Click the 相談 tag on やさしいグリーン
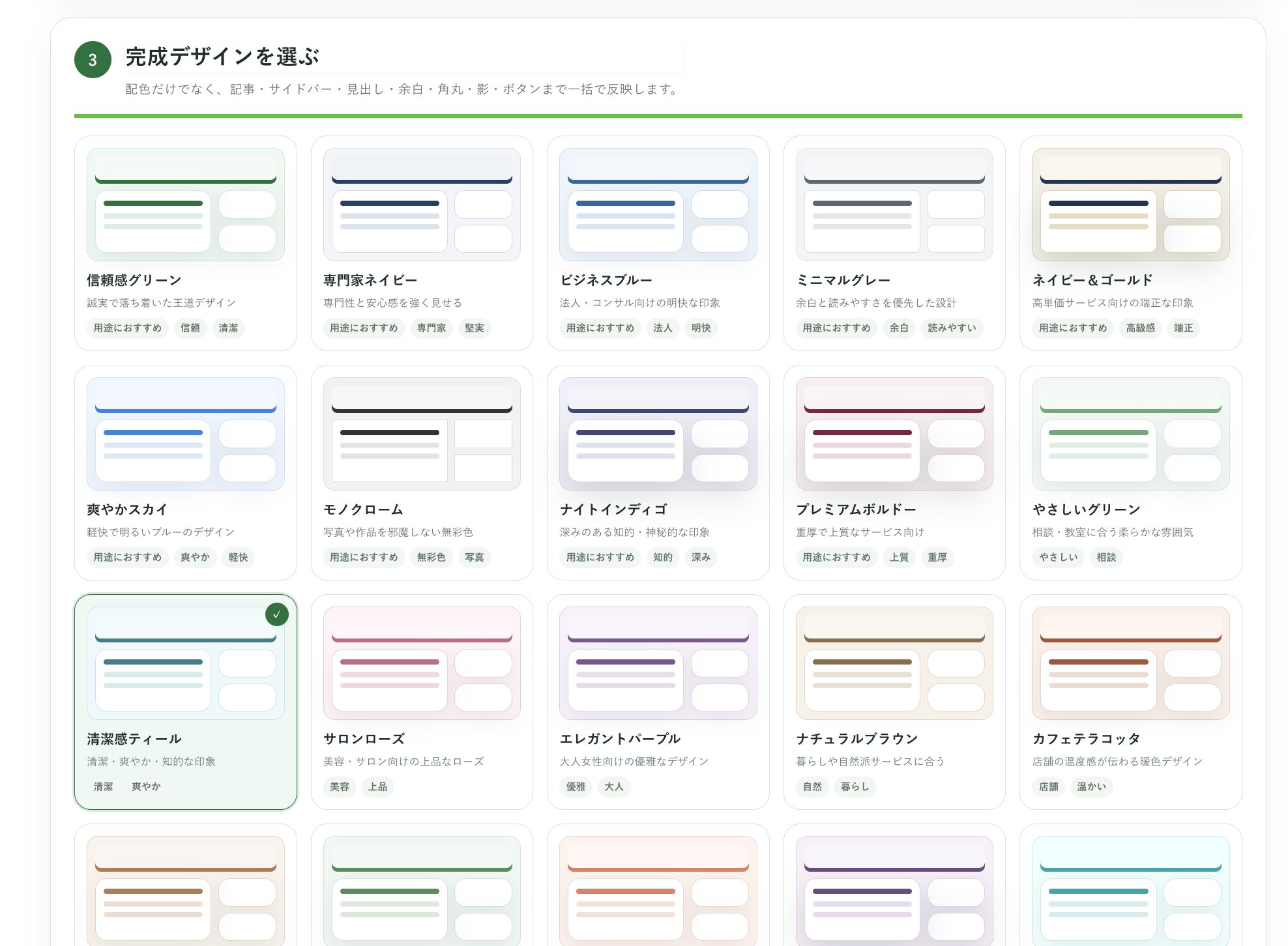The height and width of the screenshot is (946, 1288). click(x=1107, y=557)
